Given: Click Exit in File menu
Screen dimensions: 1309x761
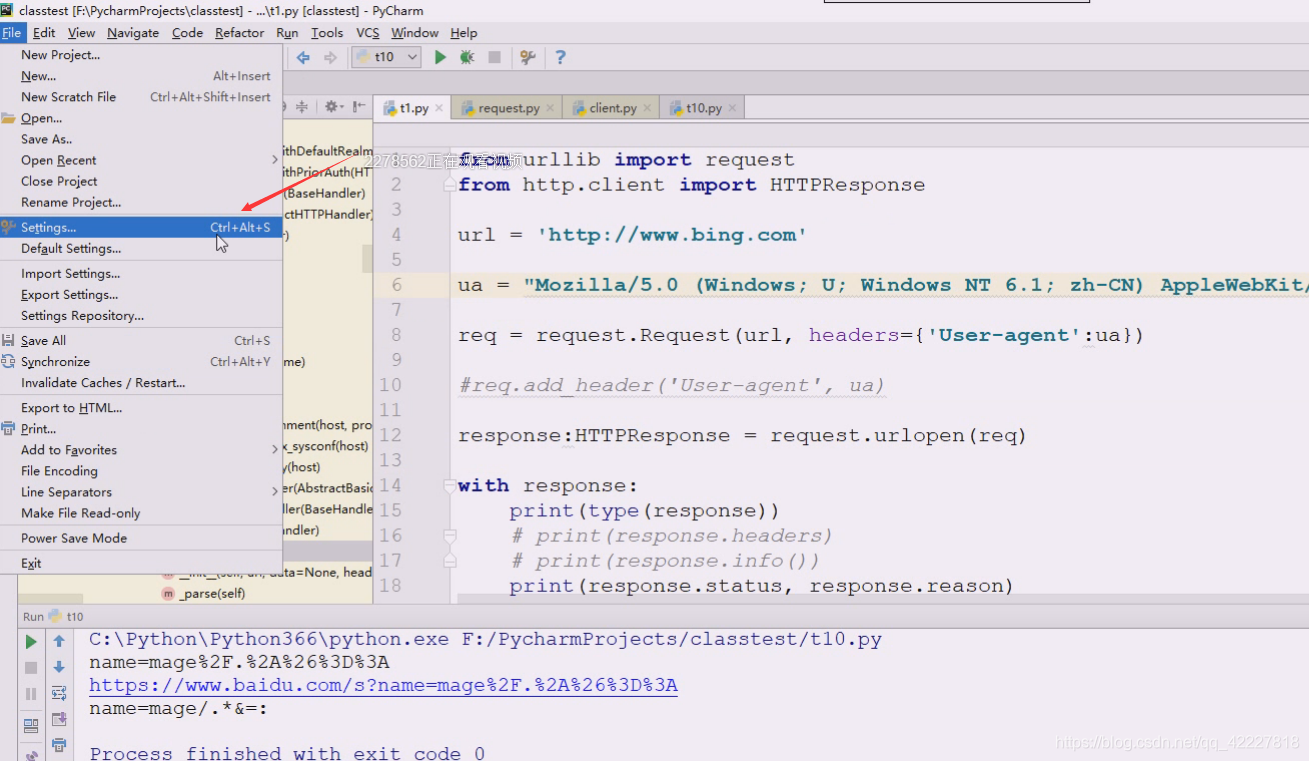Looking at the screenshot, I should (x=142, y=563).
